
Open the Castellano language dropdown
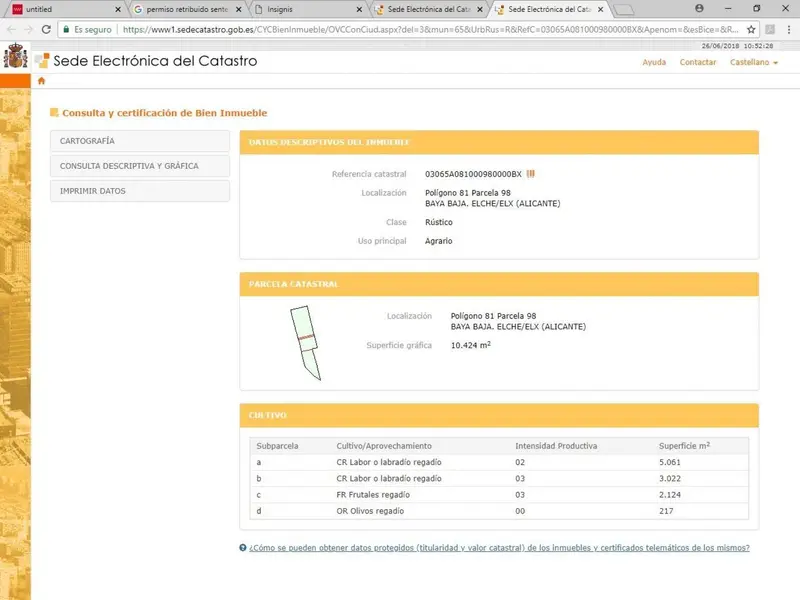point(754,62)
